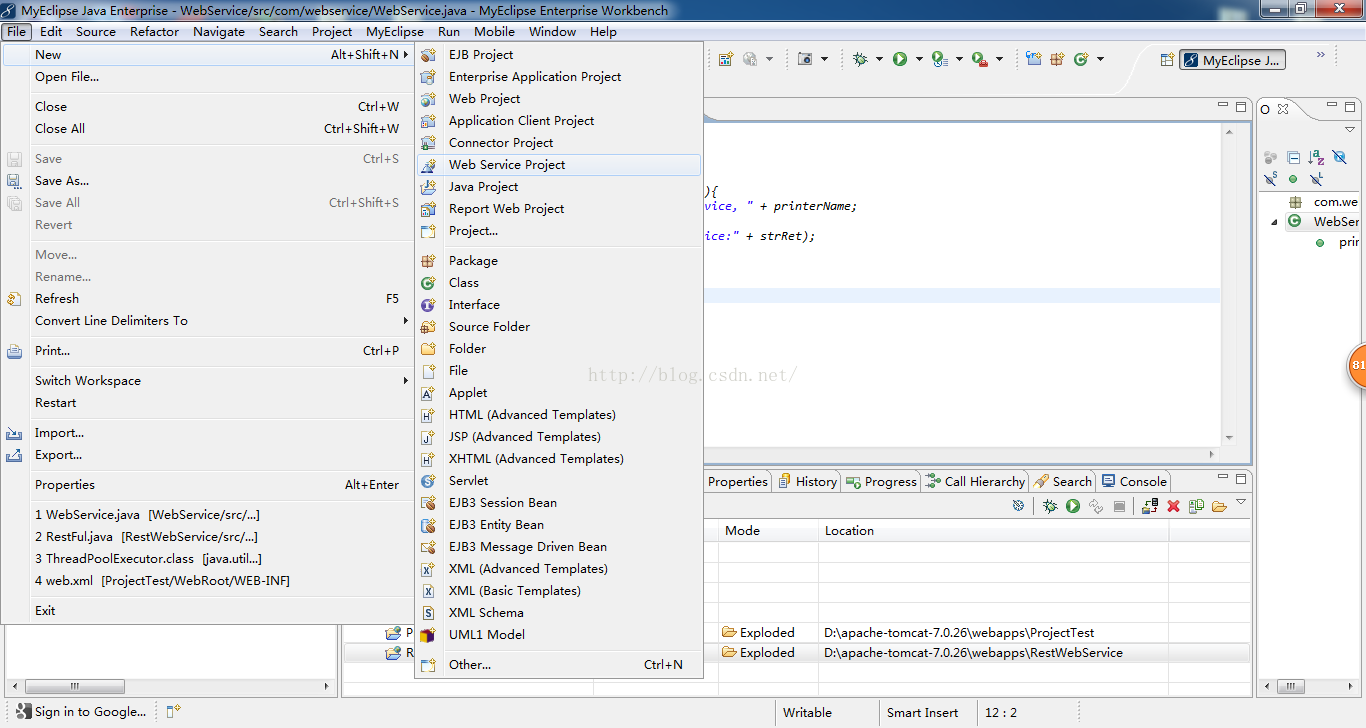Click the Writable status bar entry
Screen dimensions: 1366x728
pos(807,713)
